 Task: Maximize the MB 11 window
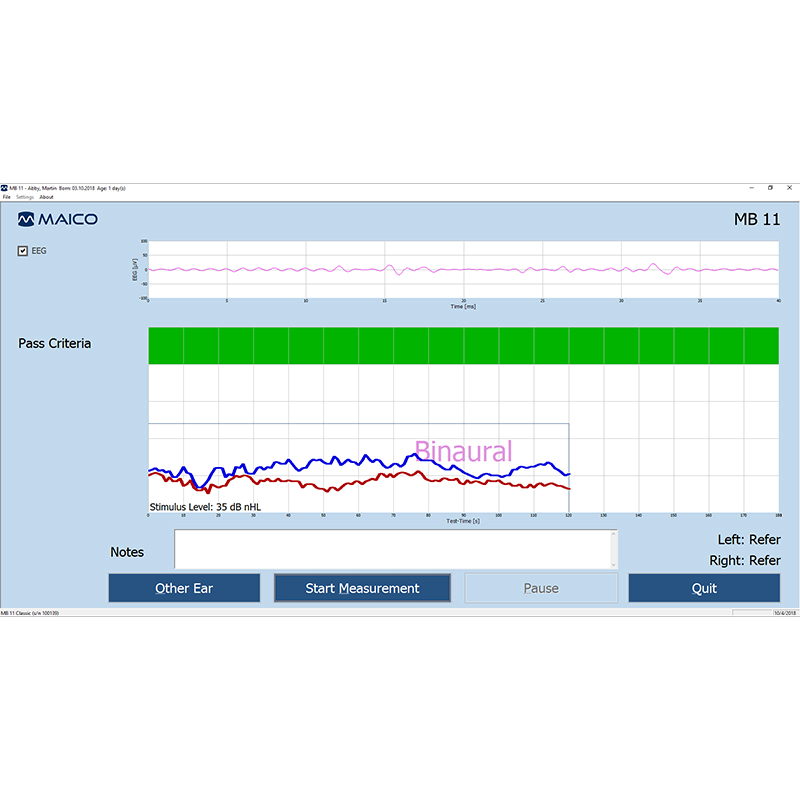pos(770,188)
